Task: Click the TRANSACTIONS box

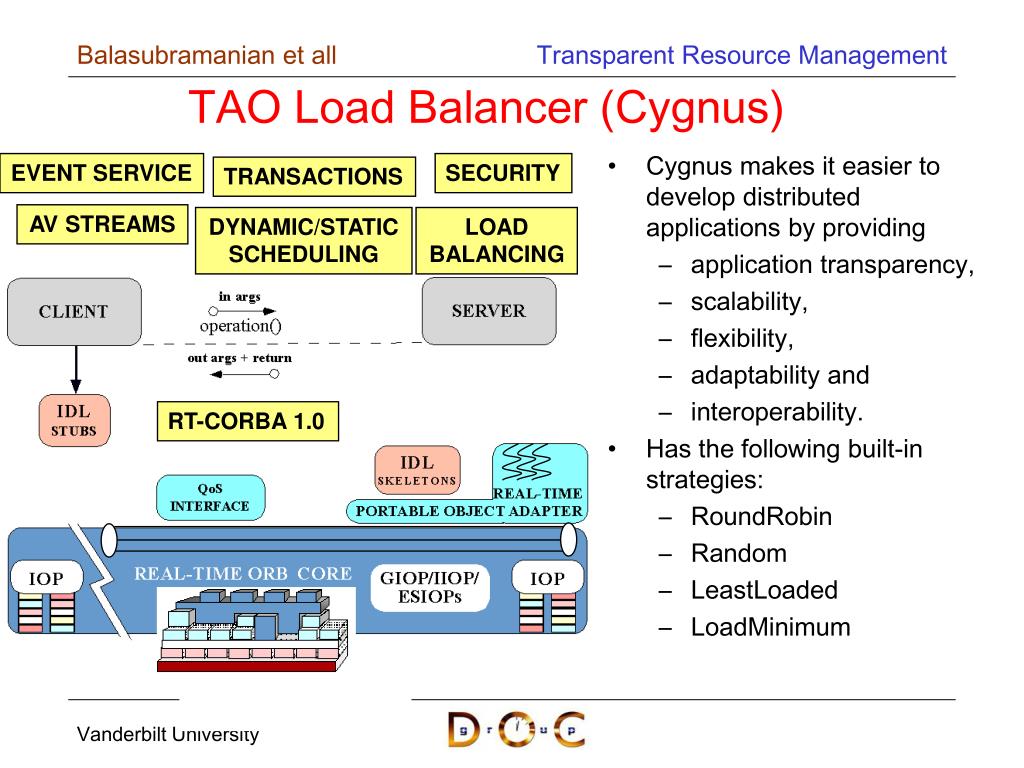Action: [x=314, y=176]
